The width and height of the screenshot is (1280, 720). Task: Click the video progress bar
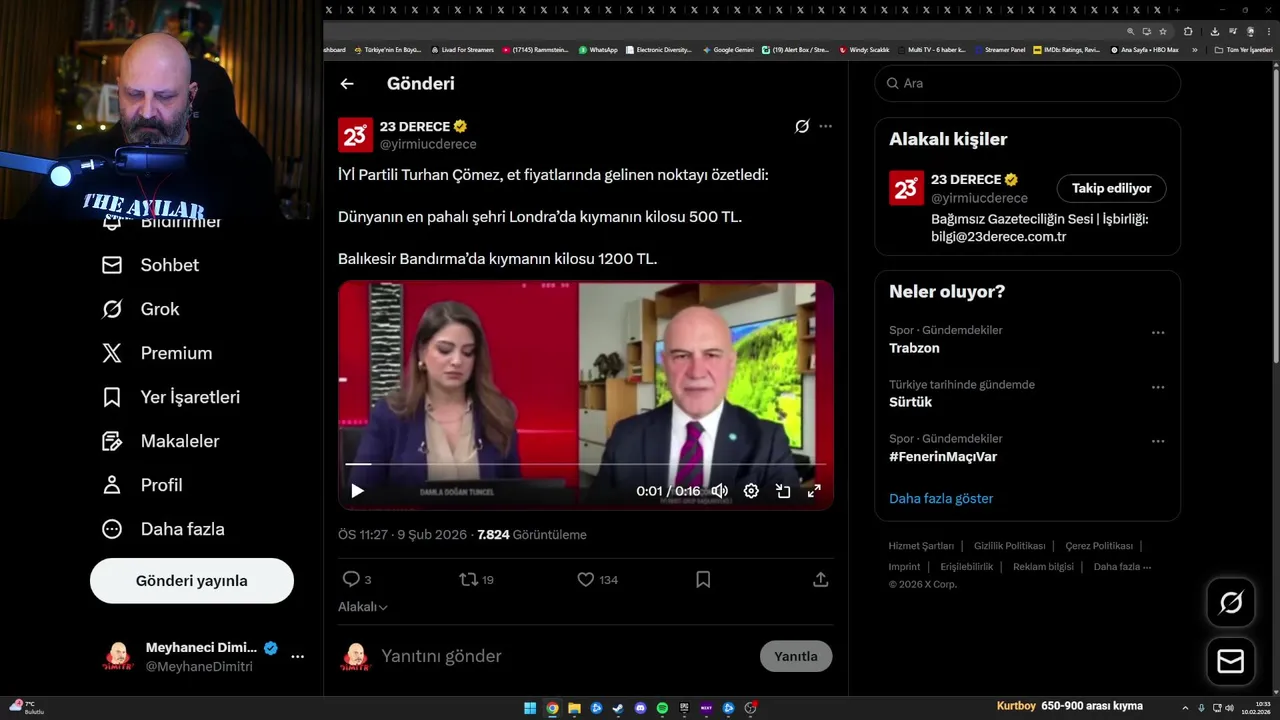585,464
